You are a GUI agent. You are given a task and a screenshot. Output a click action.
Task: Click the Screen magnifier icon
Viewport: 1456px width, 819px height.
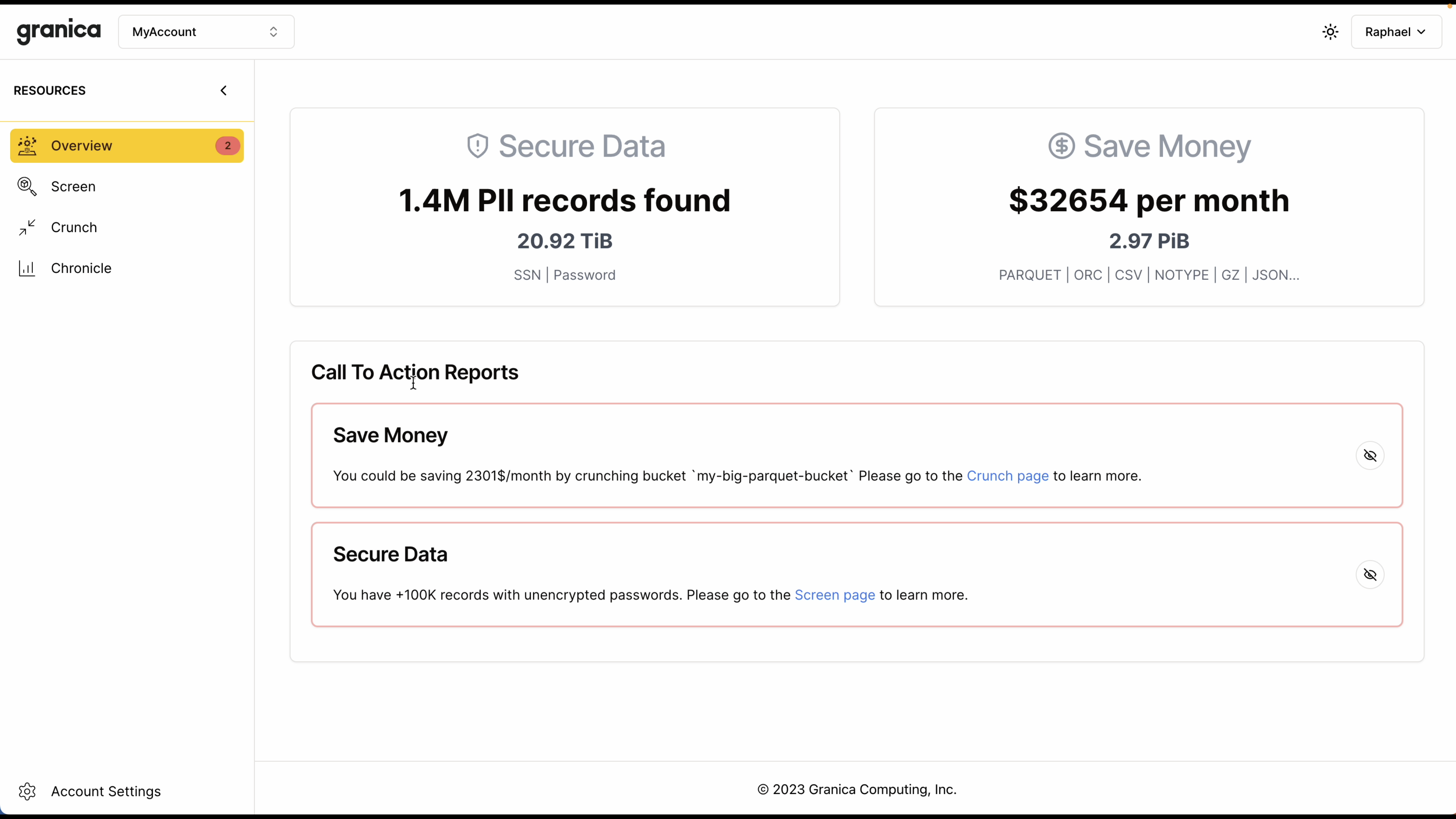tap(27, 187)
